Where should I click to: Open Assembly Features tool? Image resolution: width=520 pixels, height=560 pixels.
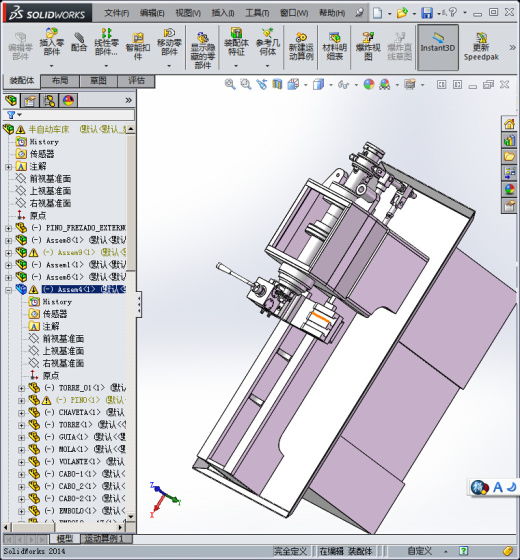coord(236,42)
